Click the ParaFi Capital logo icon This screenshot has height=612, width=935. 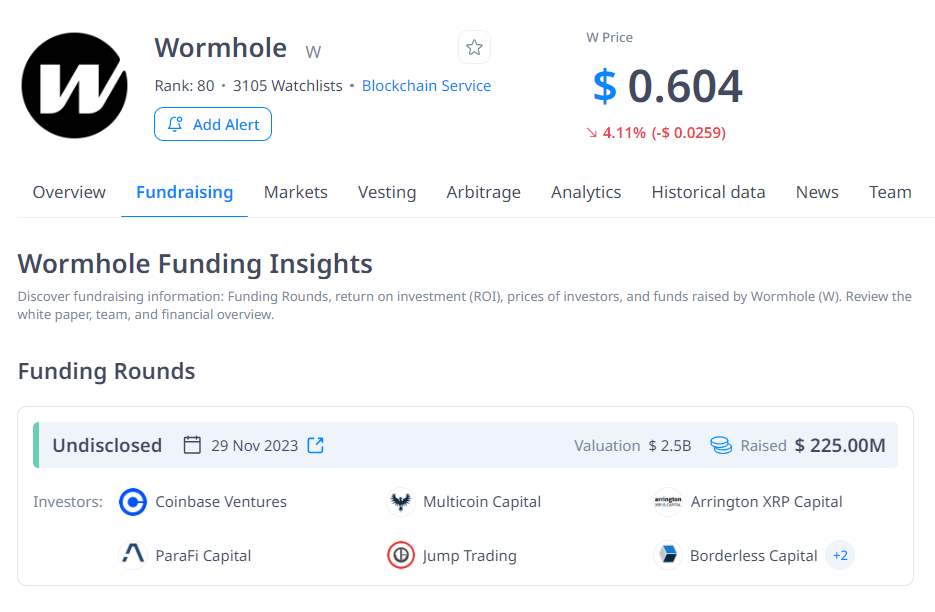(133, 555)
